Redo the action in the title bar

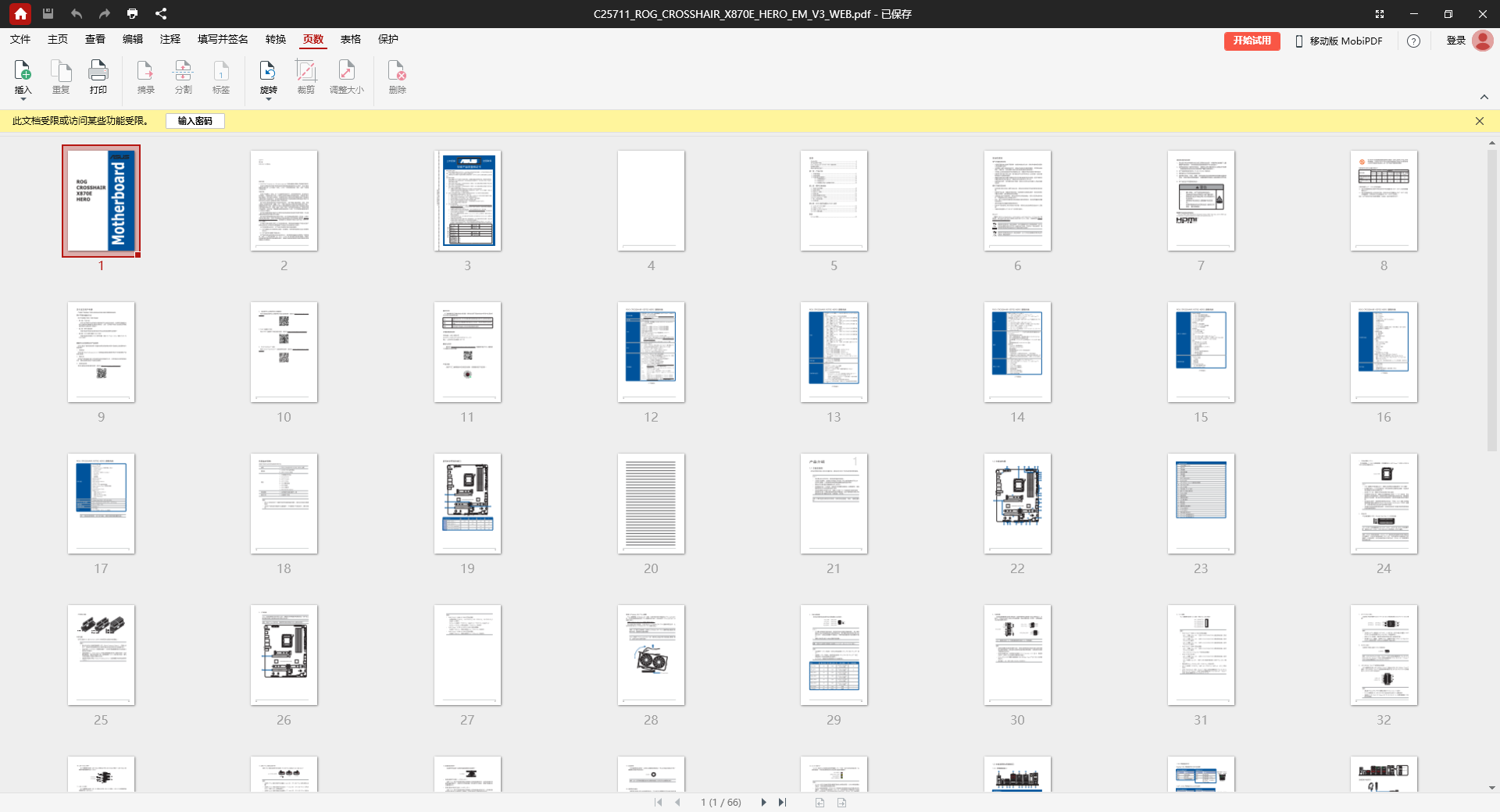[x=104, y=14]
